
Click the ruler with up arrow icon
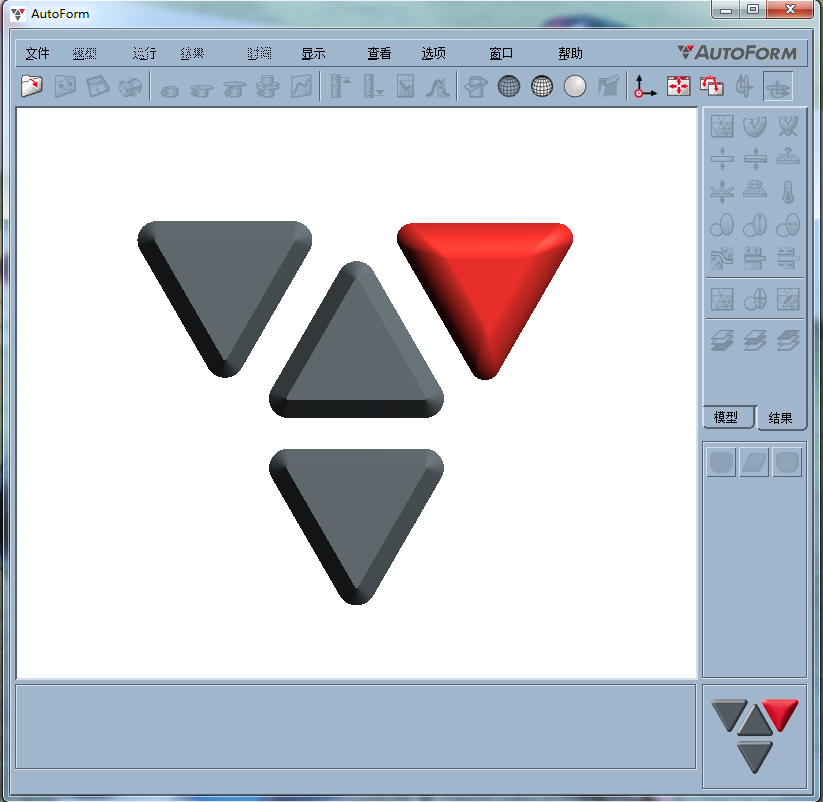click(340, 86)
